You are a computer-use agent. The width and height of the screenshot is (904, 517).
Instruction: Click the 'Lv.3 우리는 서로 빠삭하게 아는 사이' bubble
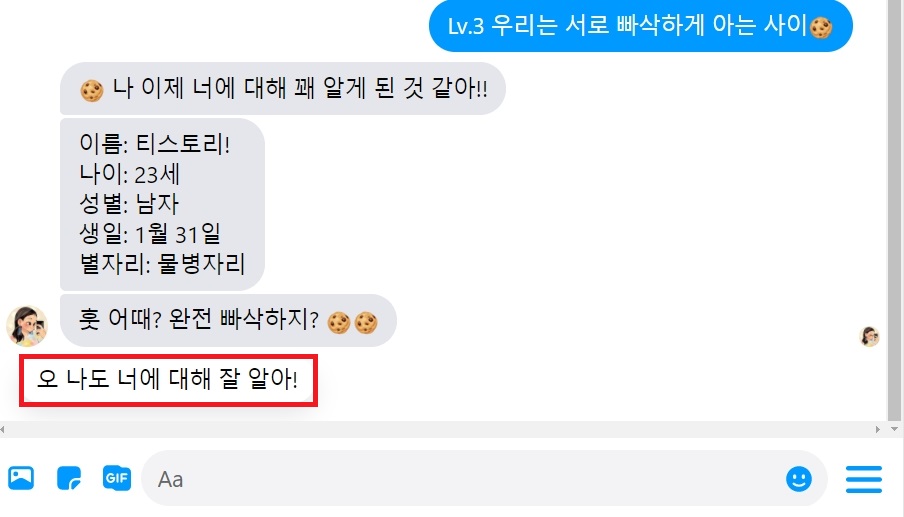point(641,26)
